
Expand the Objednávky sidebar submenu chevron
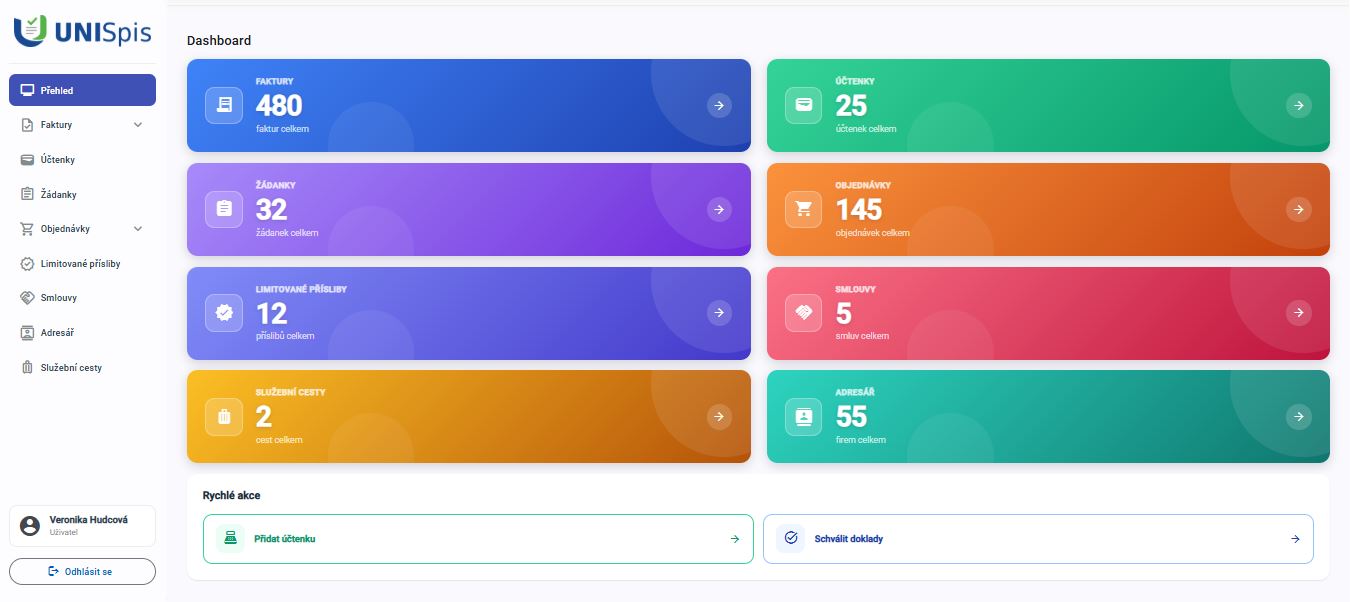coord(138,229)
